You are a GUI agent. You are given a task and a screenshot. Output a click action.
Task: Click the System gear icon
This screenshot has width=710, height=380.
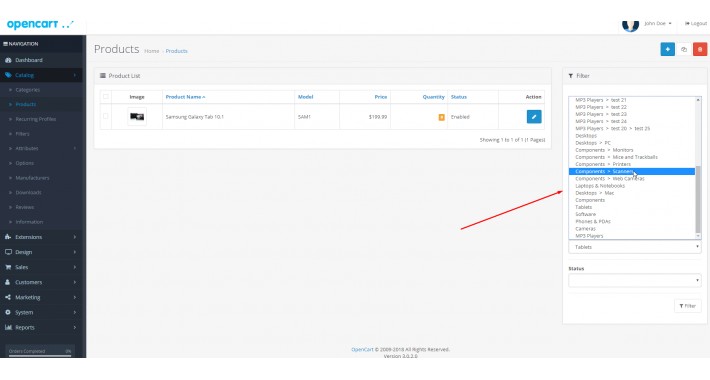coord(8,312)
